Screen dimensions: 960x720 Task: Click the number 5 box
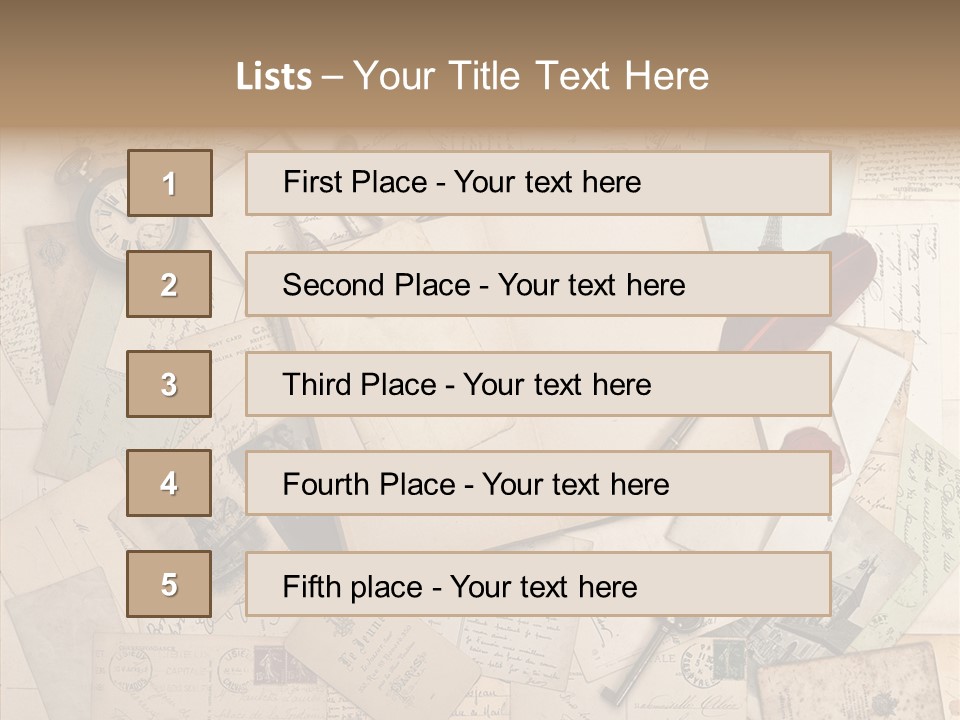tap(169, 584)
